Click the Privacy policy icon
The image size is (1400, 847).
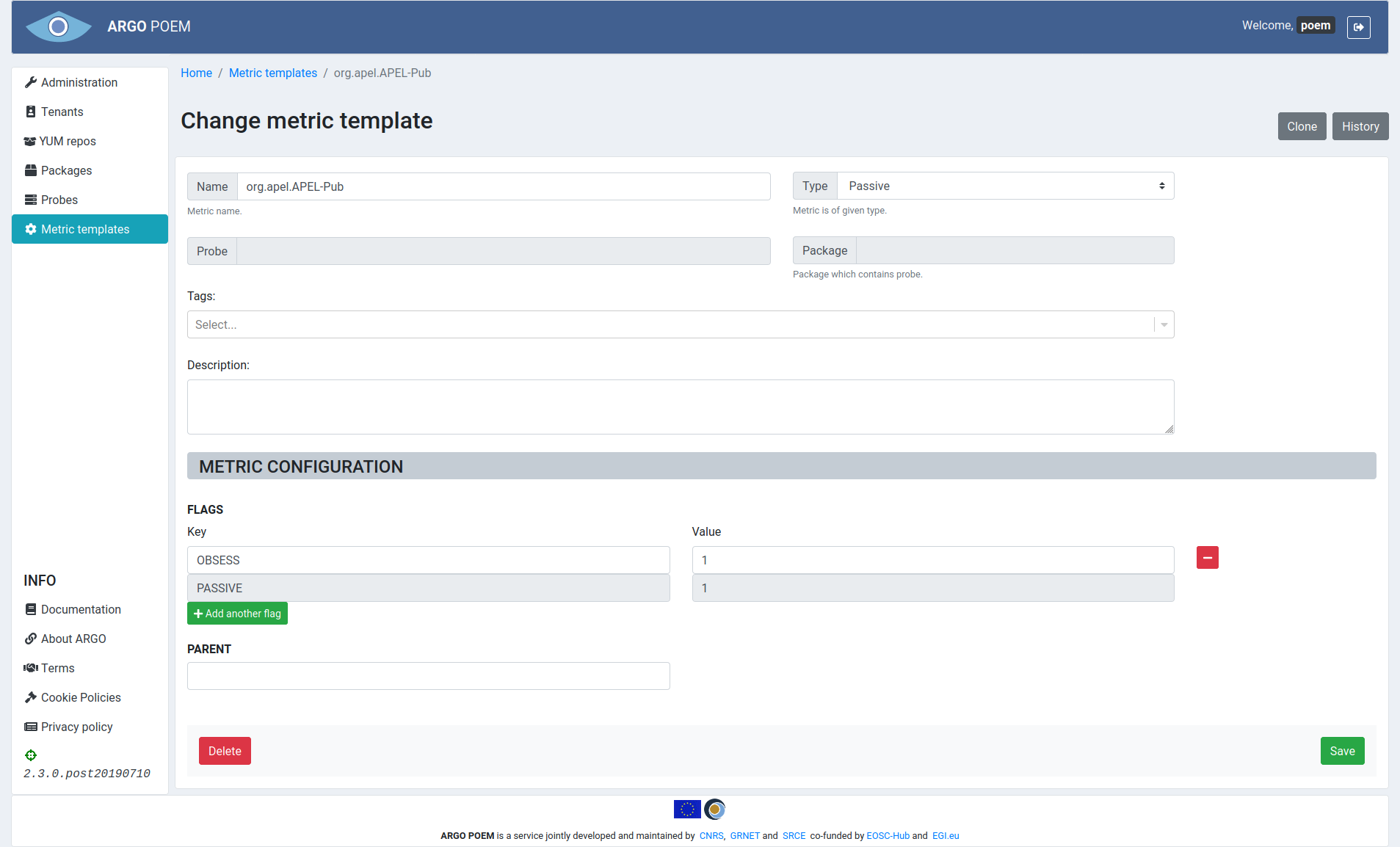coord(31,727)
